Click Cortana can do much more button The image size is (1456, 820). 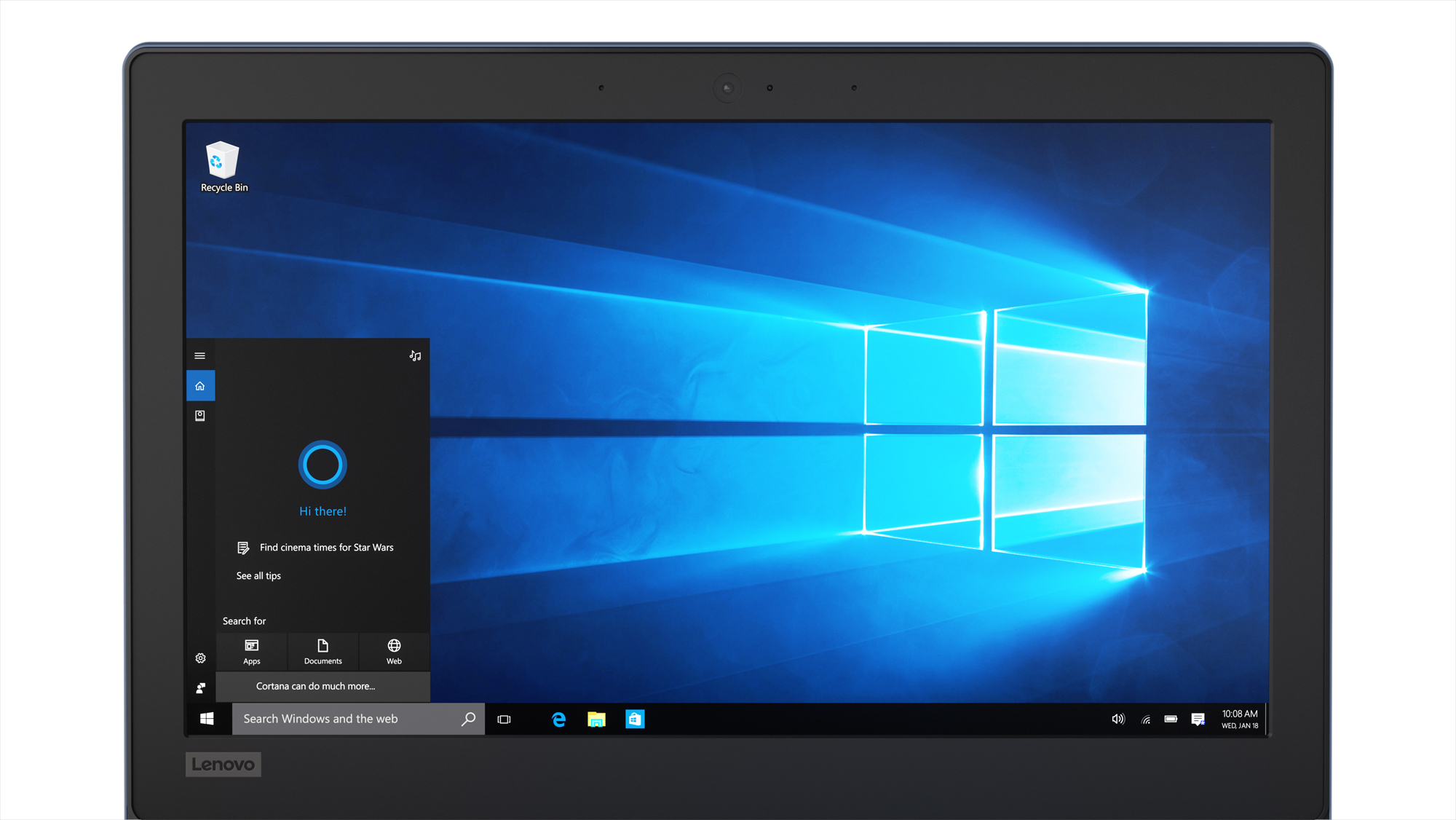(x=323, y=686)
